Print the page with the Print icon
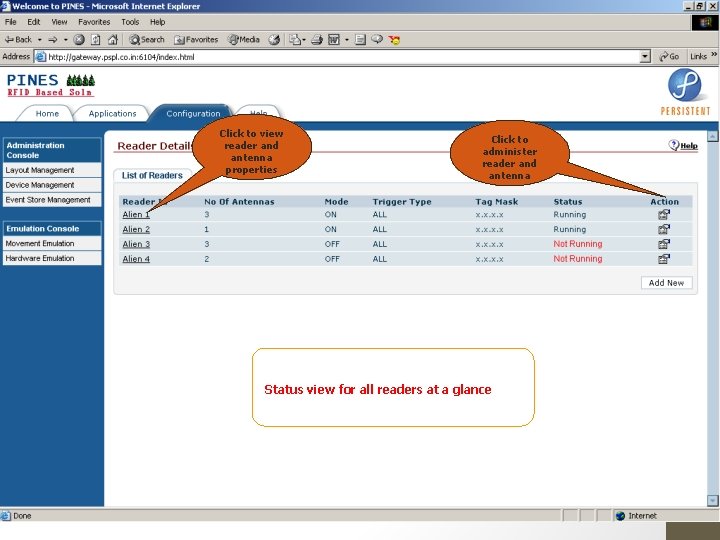Screen dimensions: 720x540 317,40
